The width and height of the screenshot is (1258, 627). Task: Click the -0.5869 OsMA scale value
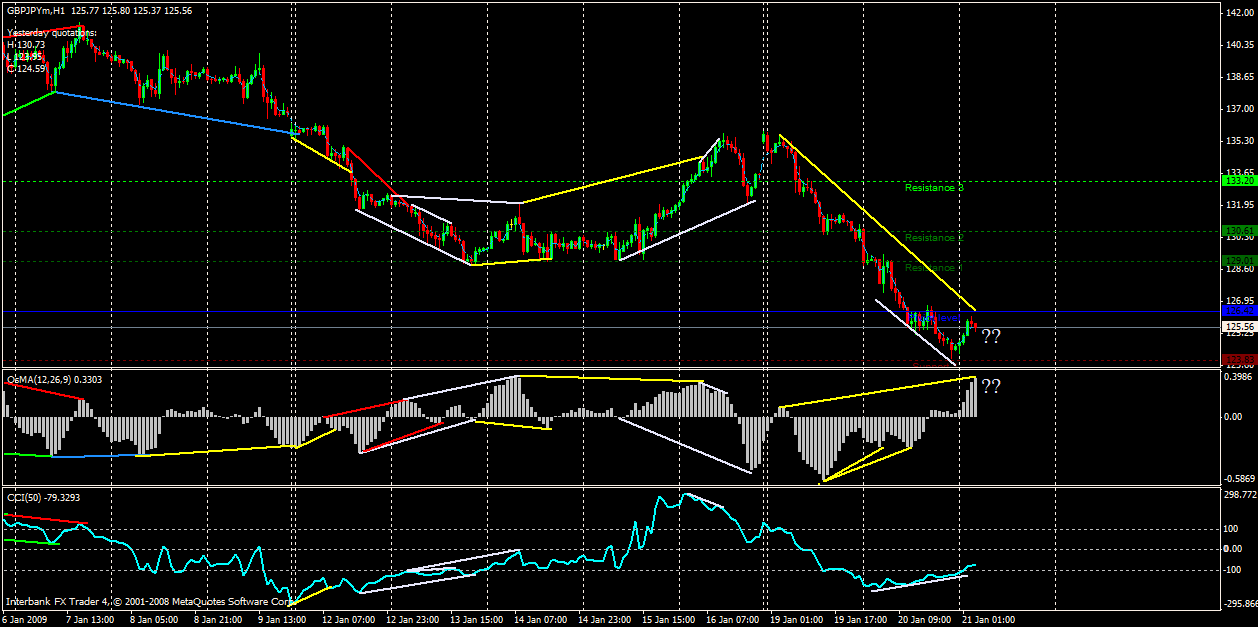click(x=1238, y=478)
